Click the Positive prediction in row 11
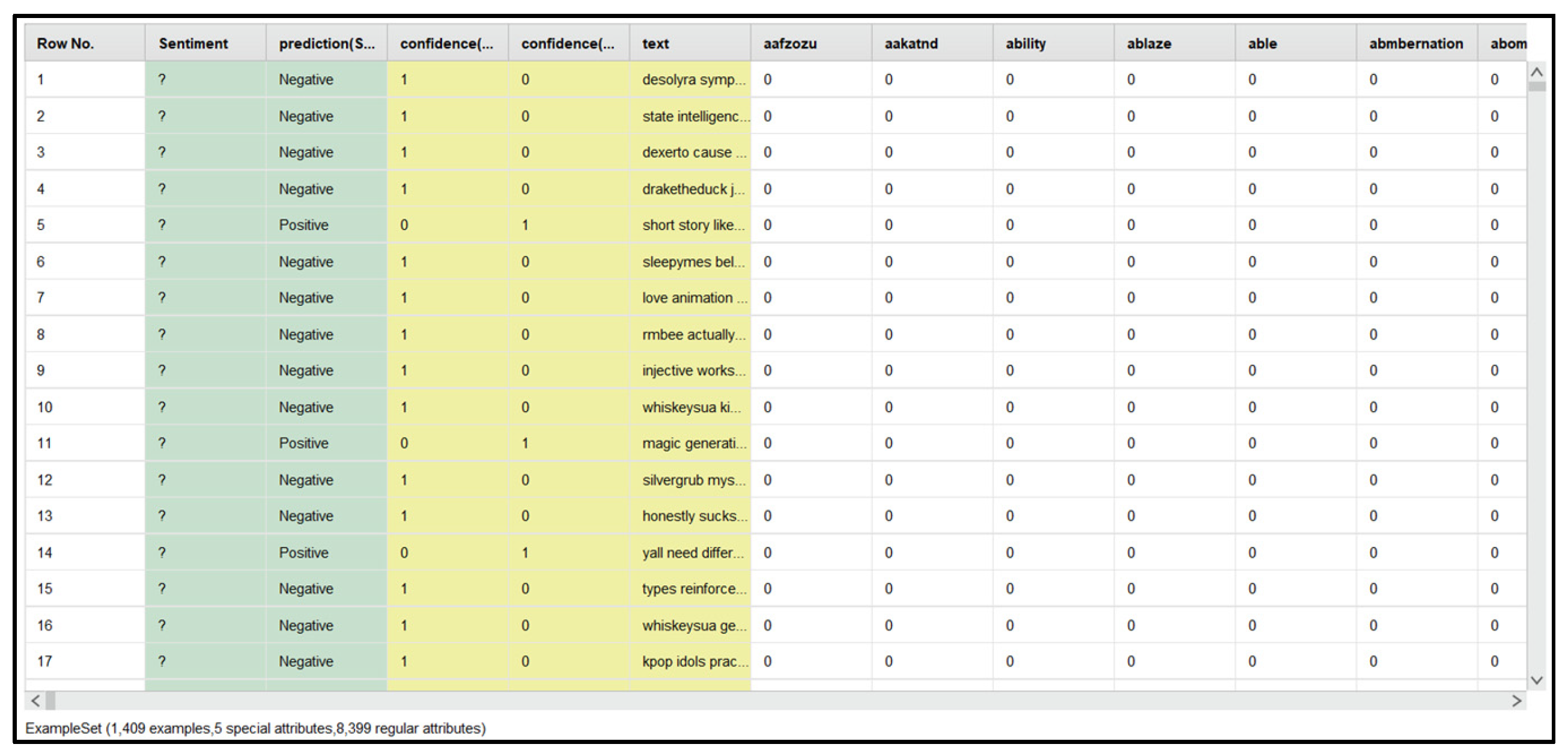 (x=326, y=443)
